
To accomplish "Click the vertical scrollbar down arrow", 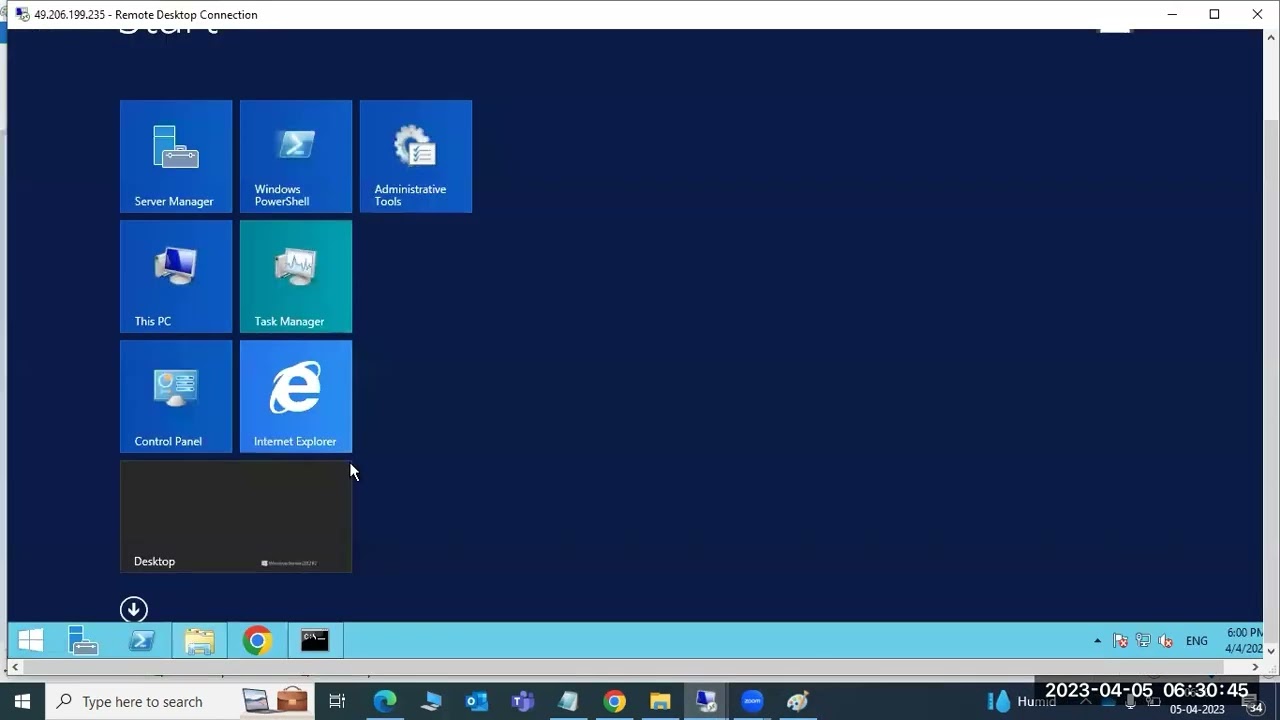I will (1271, 651).
